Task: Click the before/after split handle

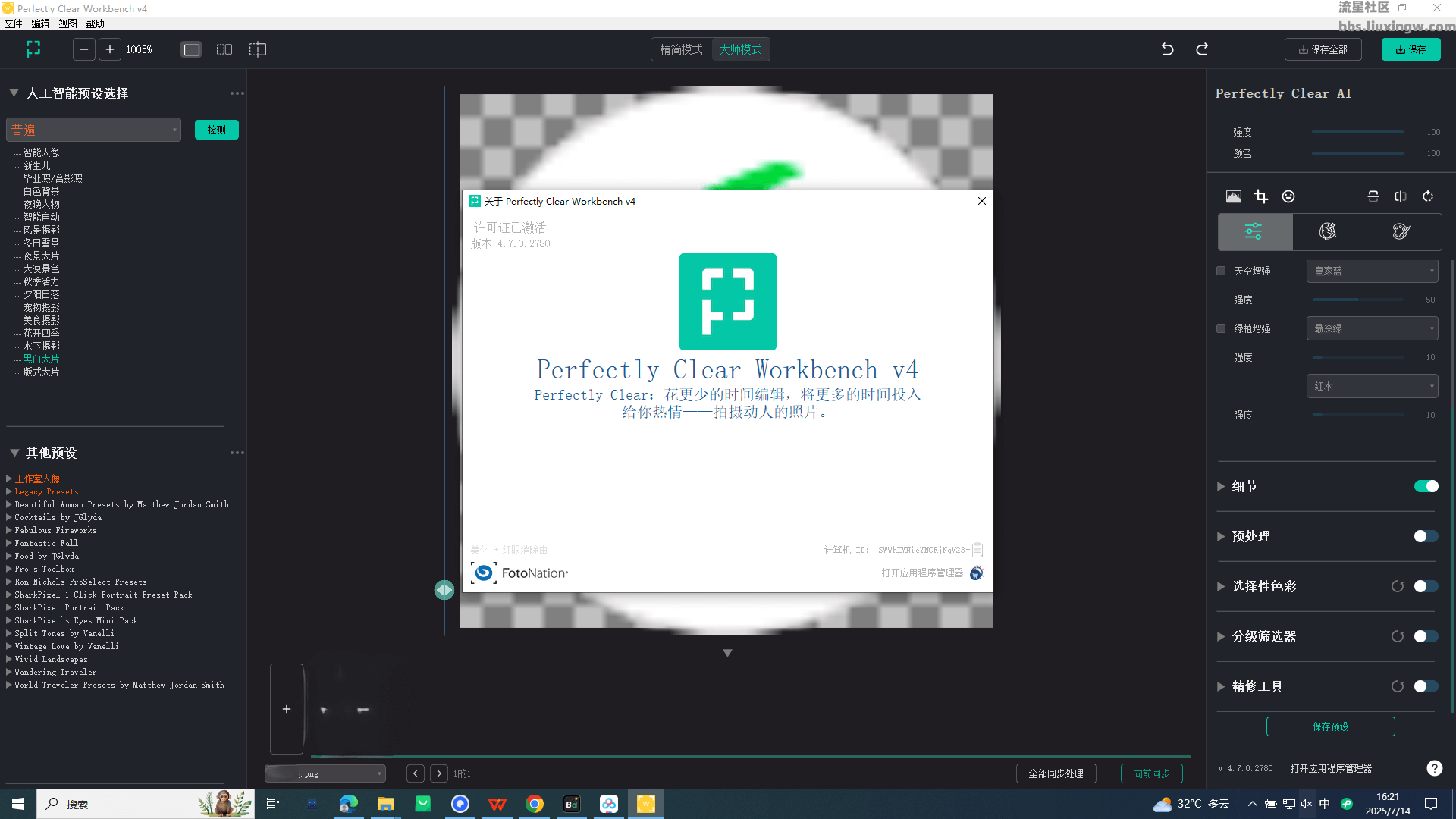Action: pos(444,589)
